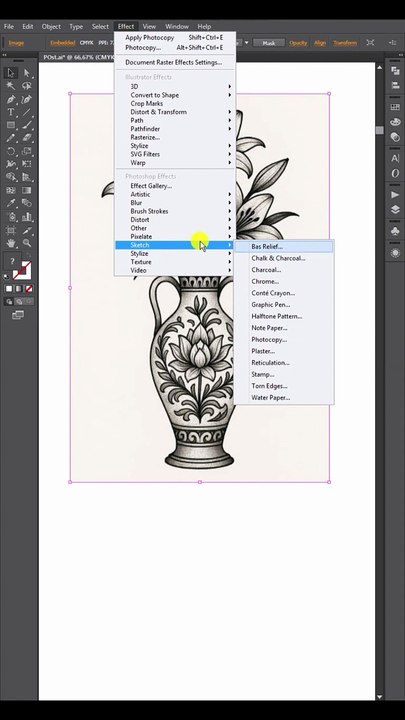
Task: Open Document Raster Effects Settings
Action: pyautogui.click(x=175, y=62)
